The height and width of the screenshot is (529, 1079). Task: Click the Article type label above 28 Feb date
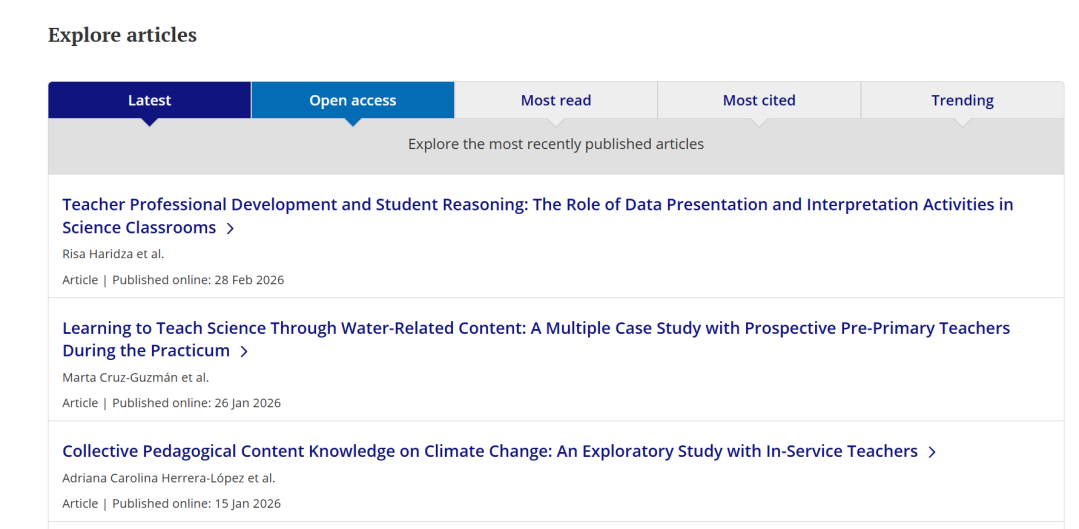(x=80, y=280)
